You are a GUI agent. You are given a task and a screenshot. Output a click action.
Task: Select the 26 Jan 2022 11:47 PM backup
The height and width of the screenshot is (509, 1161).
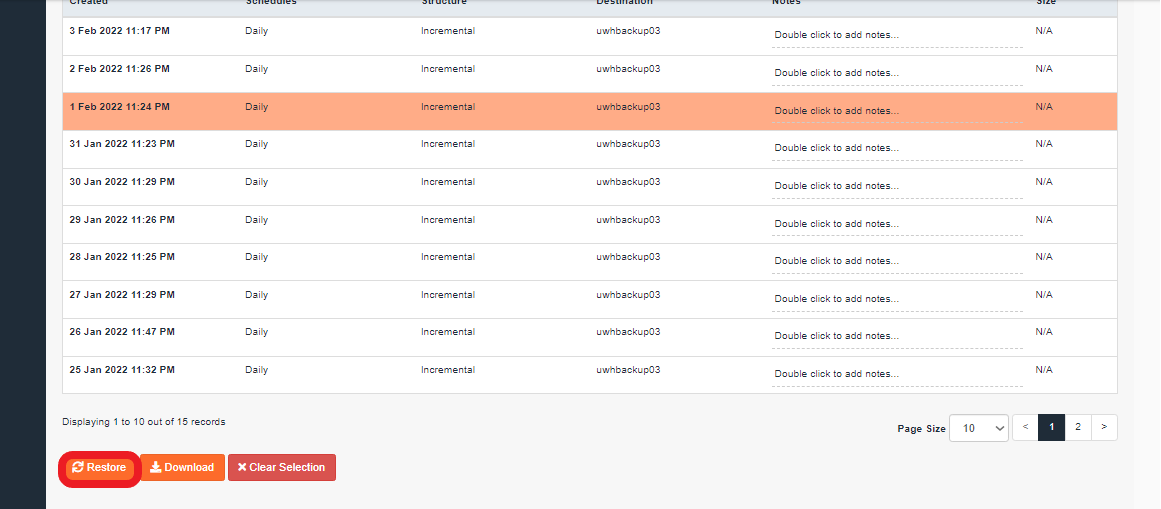pyautogui.click(x=122, y=332)
